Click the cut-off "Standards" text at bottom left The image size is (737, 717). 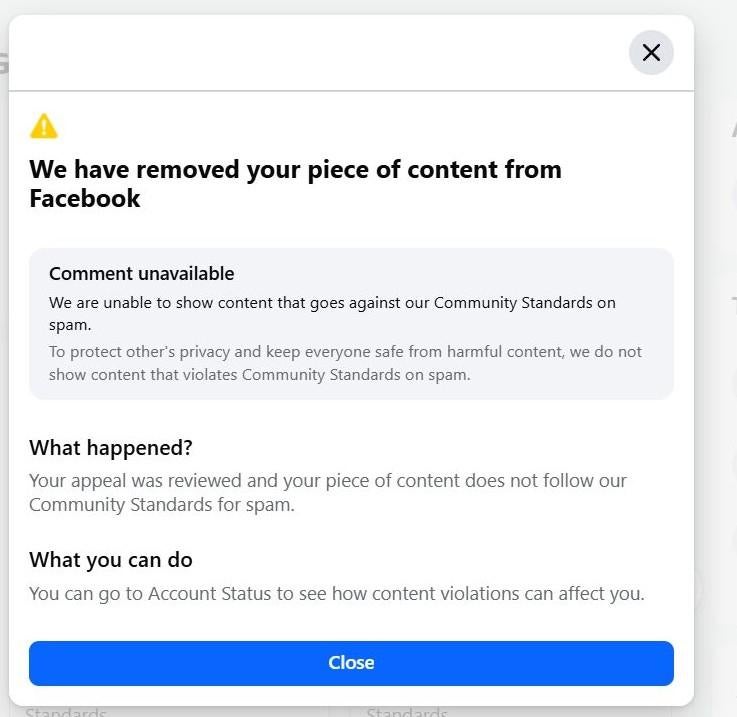tap(65, 712)
